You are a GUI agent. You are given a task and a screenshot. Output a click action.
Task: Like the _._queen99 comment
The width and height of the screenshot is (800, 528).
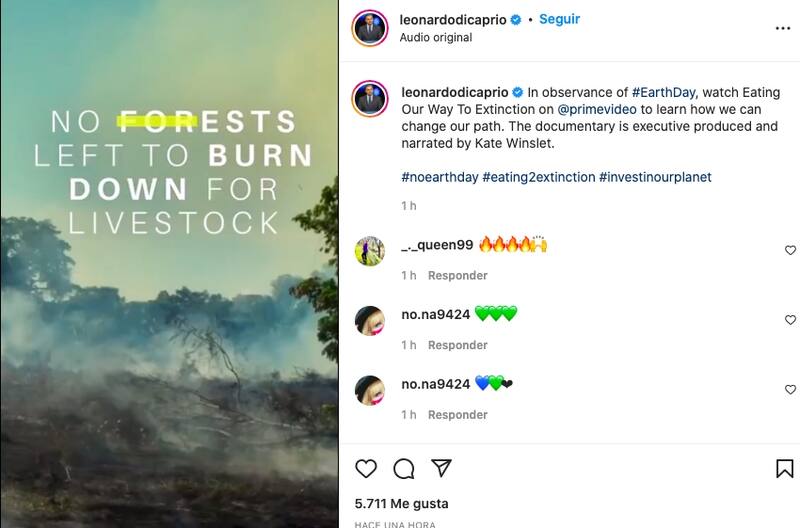(x=790, y=251)
